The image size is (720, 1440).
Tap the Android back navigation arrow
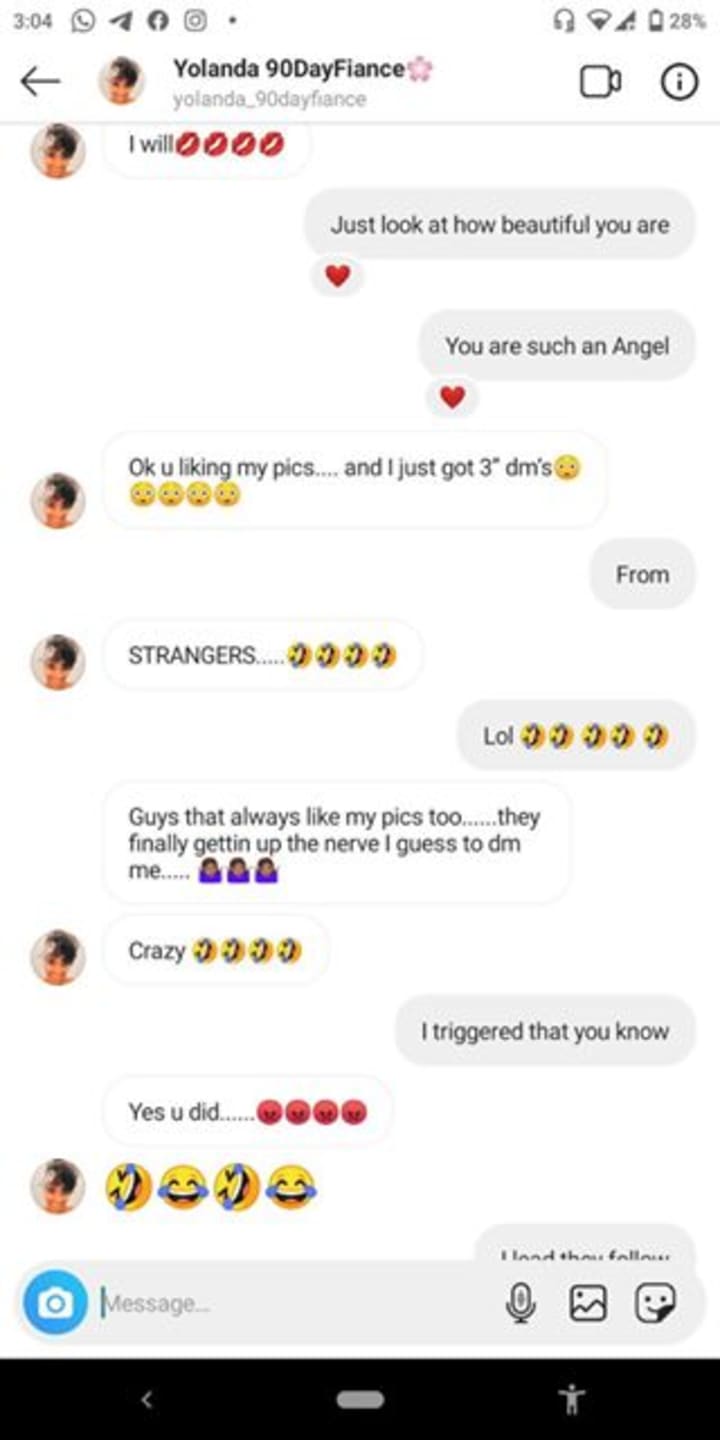coord(147,1399)
